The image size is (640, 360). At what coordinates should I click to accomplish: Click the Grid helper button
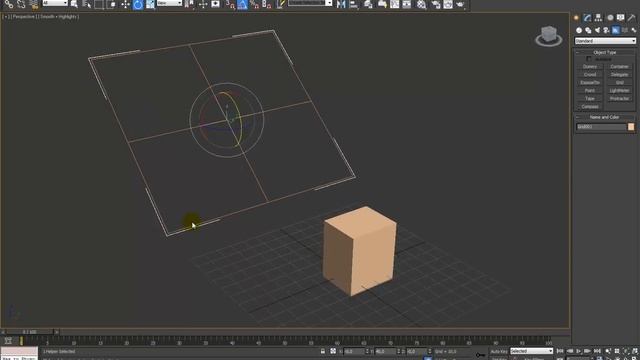(x=620, y=82)
